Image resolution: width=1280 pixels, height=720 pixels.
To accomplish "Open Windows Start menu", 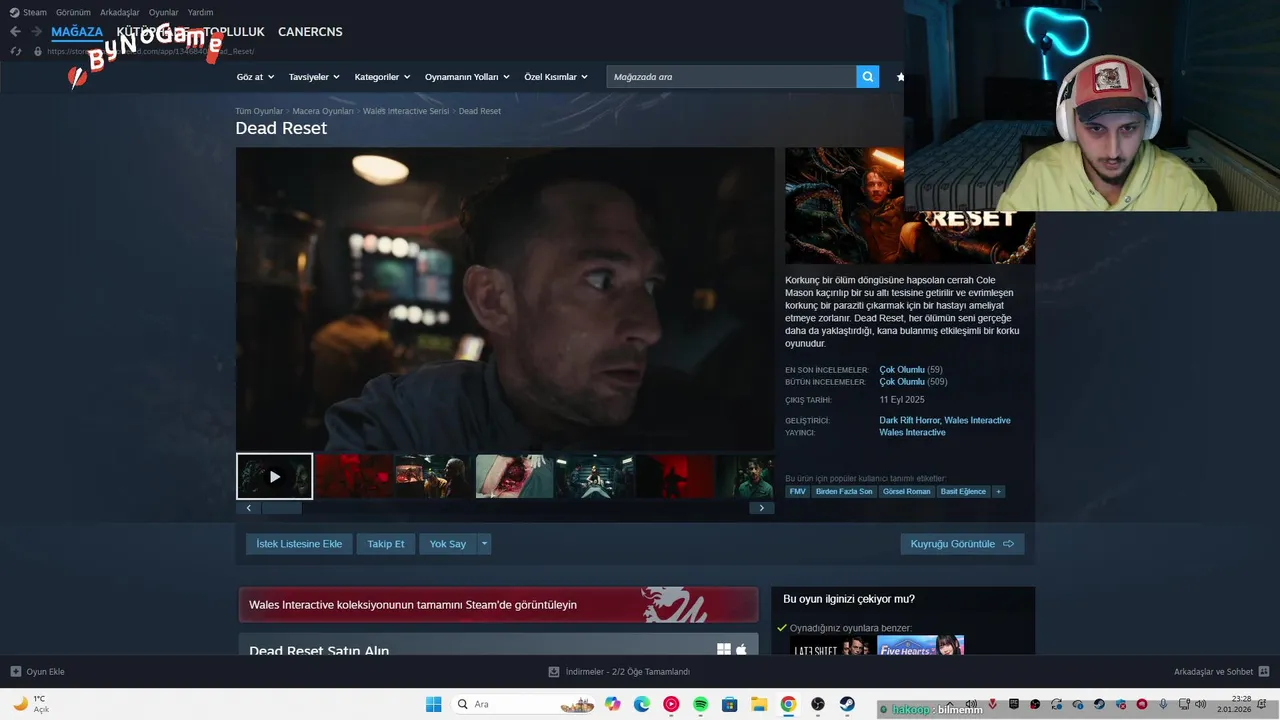I will tap(434, 704).
